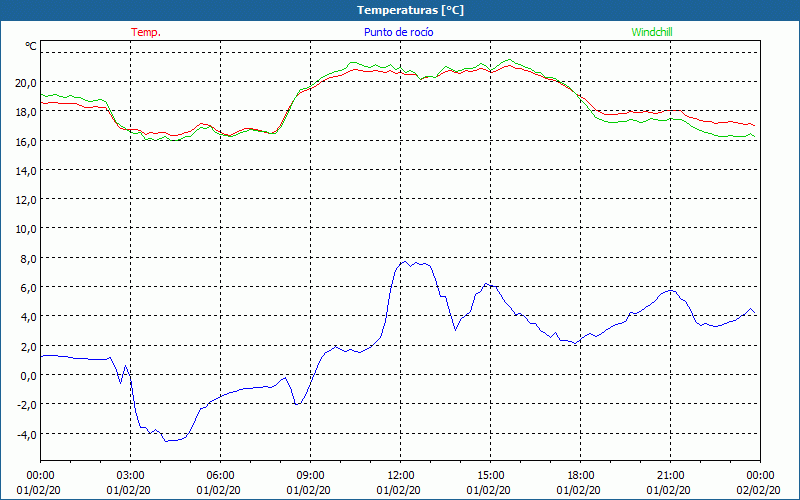Viewport: 800px width, 500px height.
Task: Click the 21:00 time axis label
Action: 670,476
